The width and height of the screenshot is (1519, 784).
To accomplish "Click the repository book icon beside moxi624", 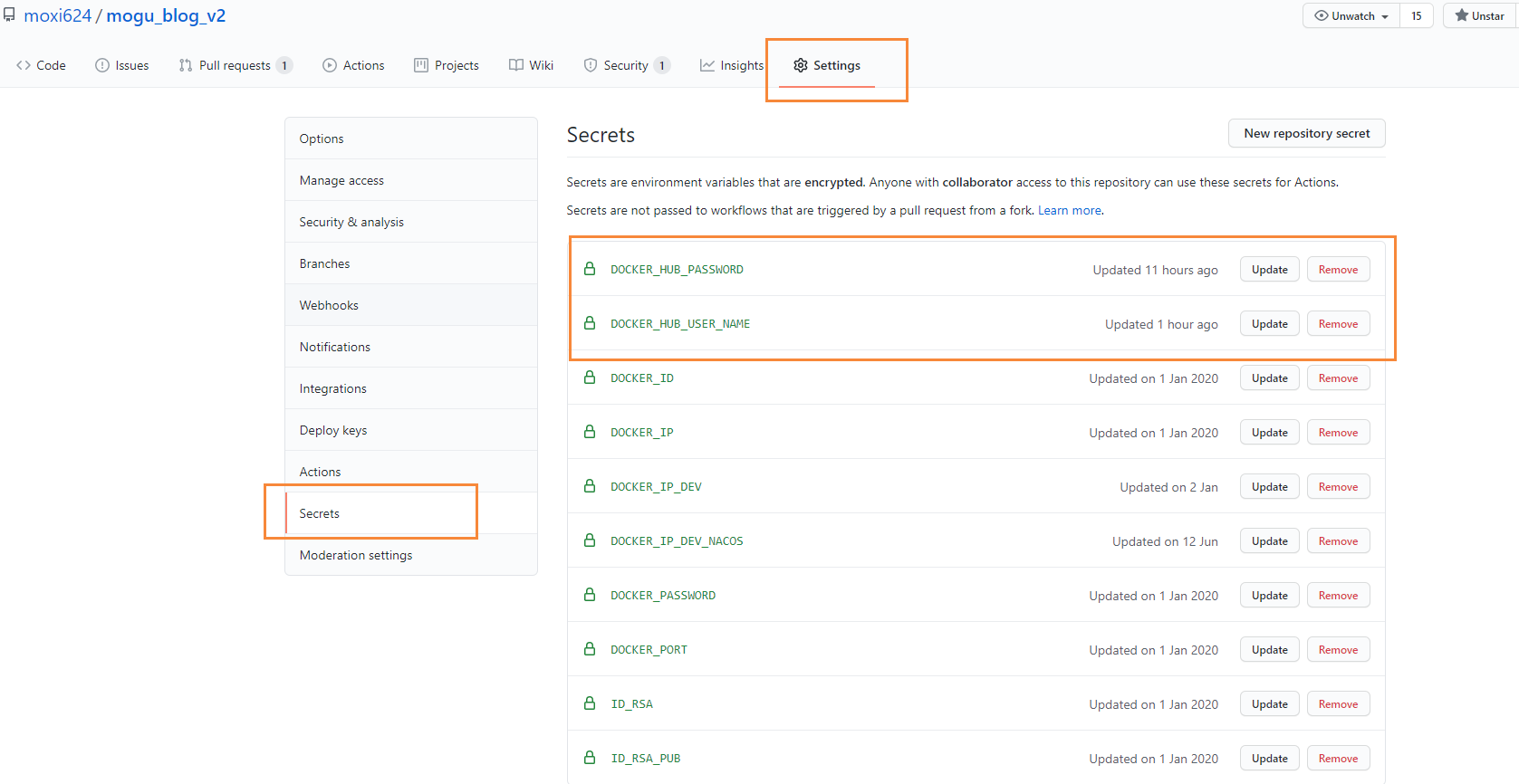I will click(9, 14).
